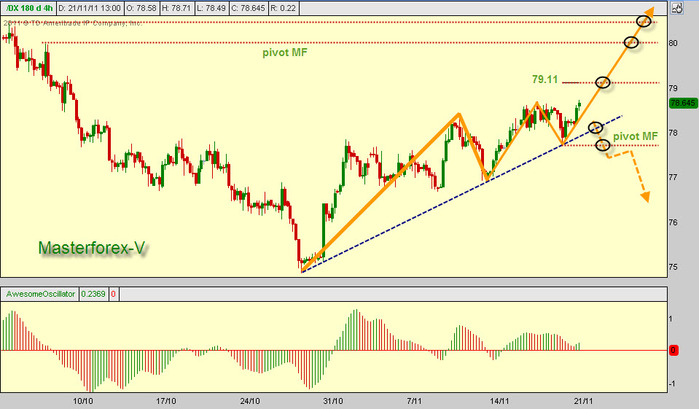Click the red 0 marker on oscillator axis

click(674, 351)
